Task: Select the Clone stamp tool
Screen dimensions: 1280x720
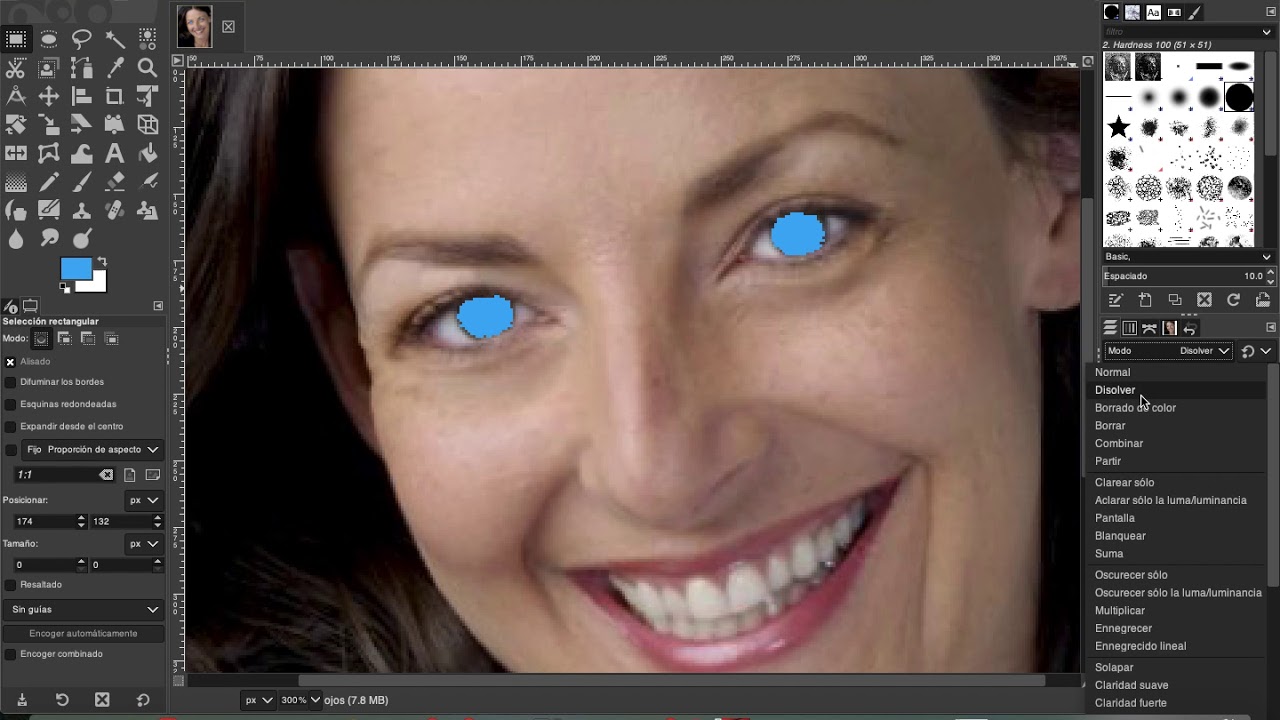Action: [82, 211]
